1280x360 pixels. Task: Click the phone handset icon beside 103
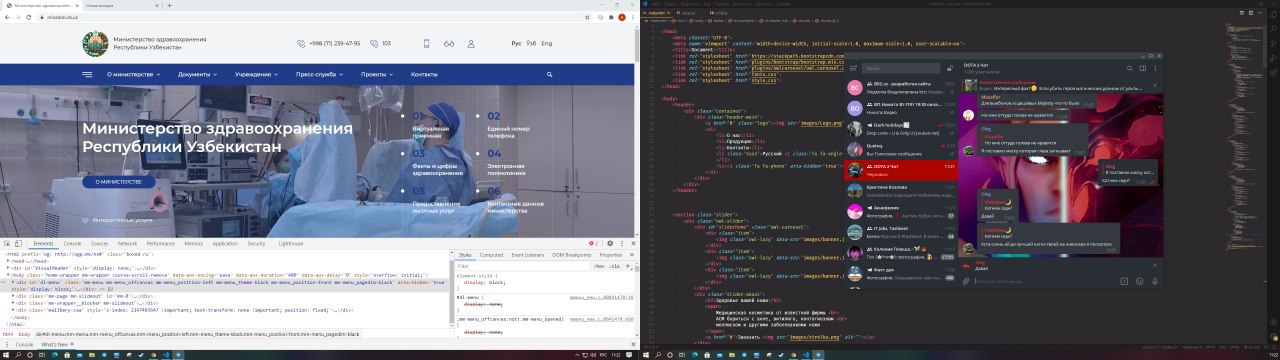point(373,43)
